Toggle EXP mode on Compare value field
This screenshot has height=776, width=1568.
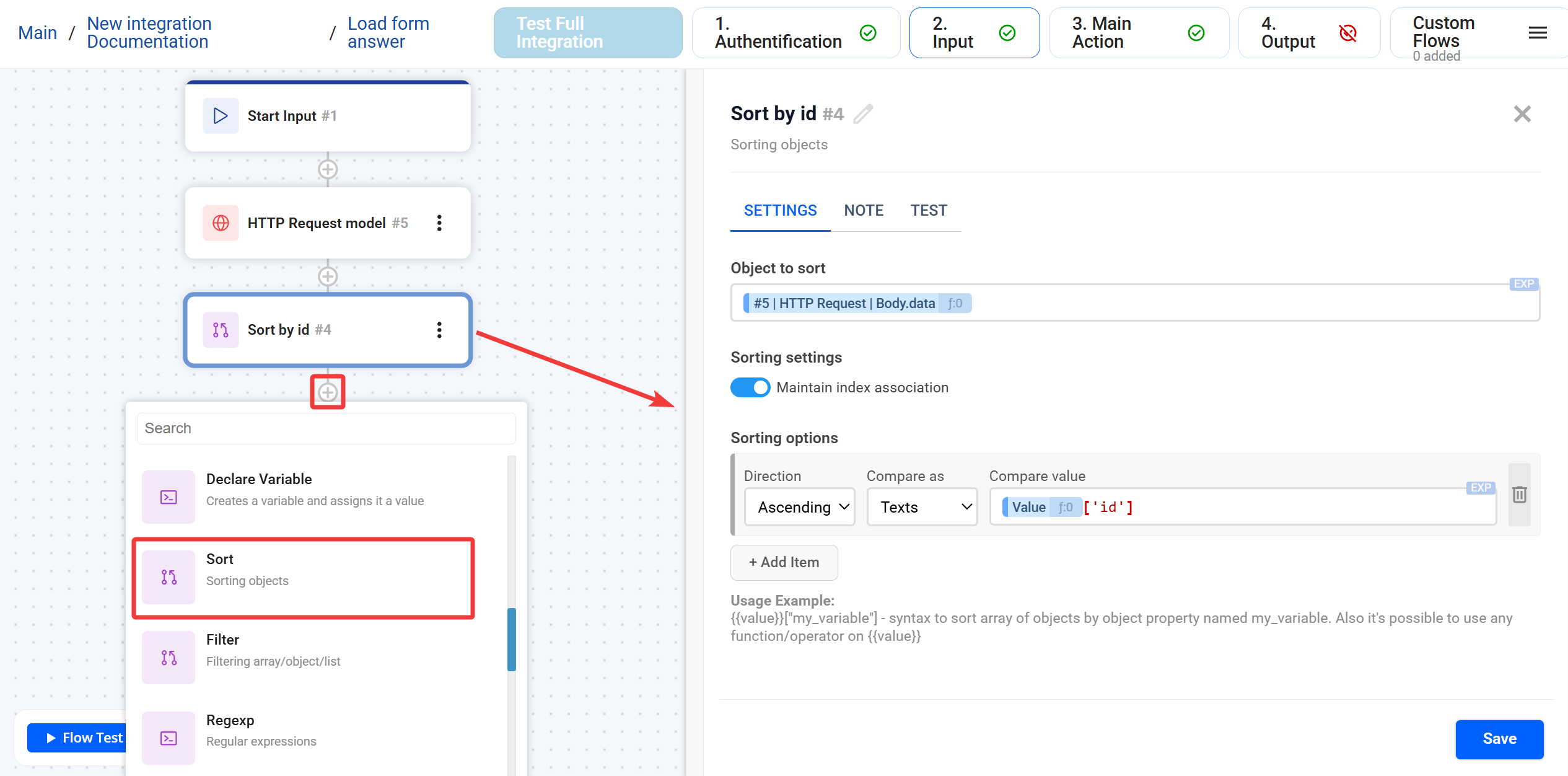pos(1480,488)
